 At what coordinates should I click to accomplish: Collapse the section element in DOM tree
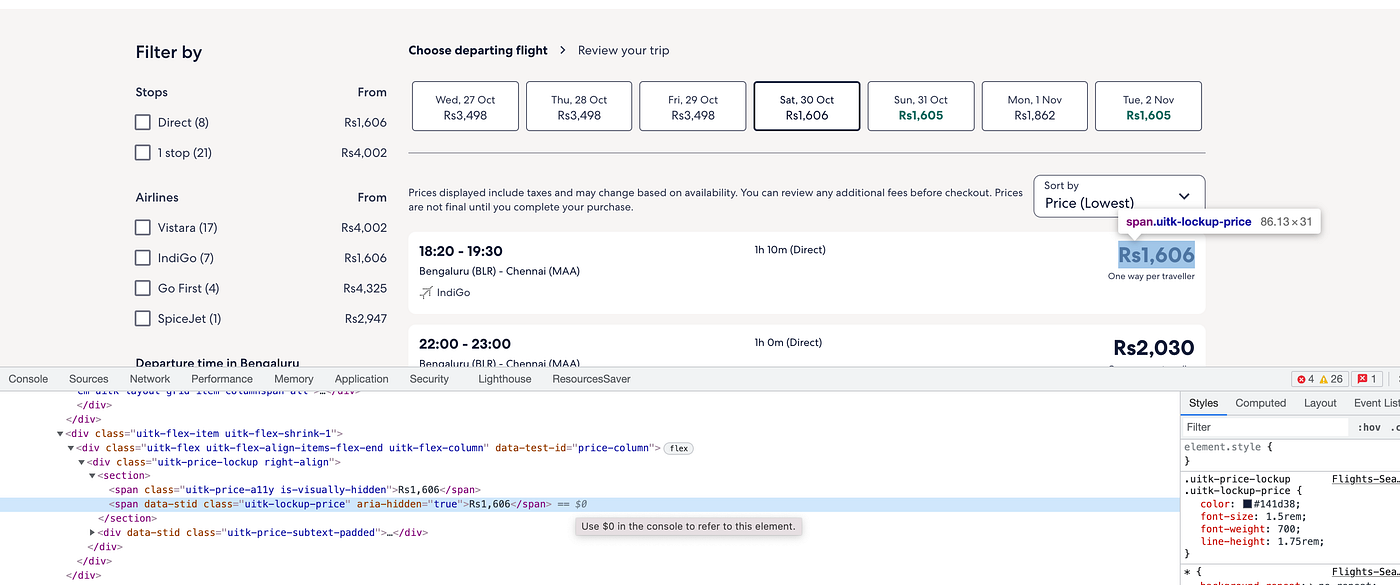[93, 476]
